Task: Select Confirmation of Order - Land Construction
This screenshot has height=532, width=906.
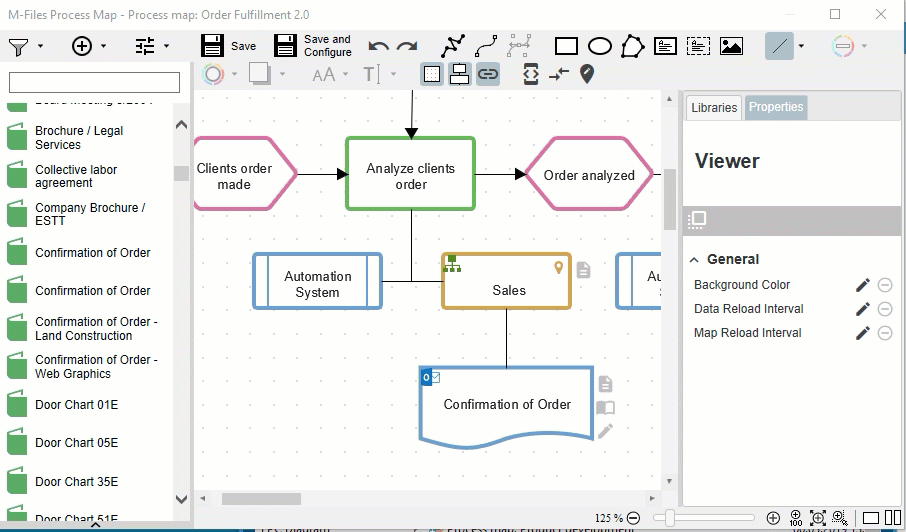Action: click(87, 328)
